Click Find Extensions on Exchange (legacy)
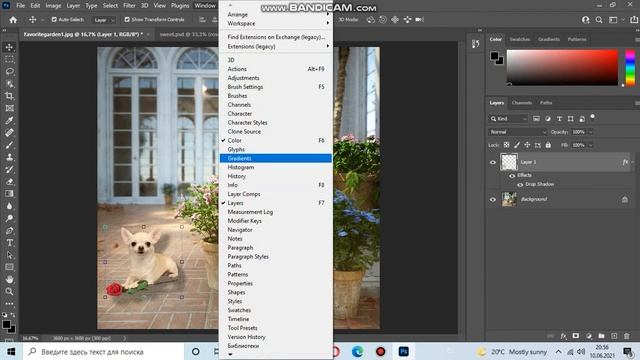 tap(276, 37)
